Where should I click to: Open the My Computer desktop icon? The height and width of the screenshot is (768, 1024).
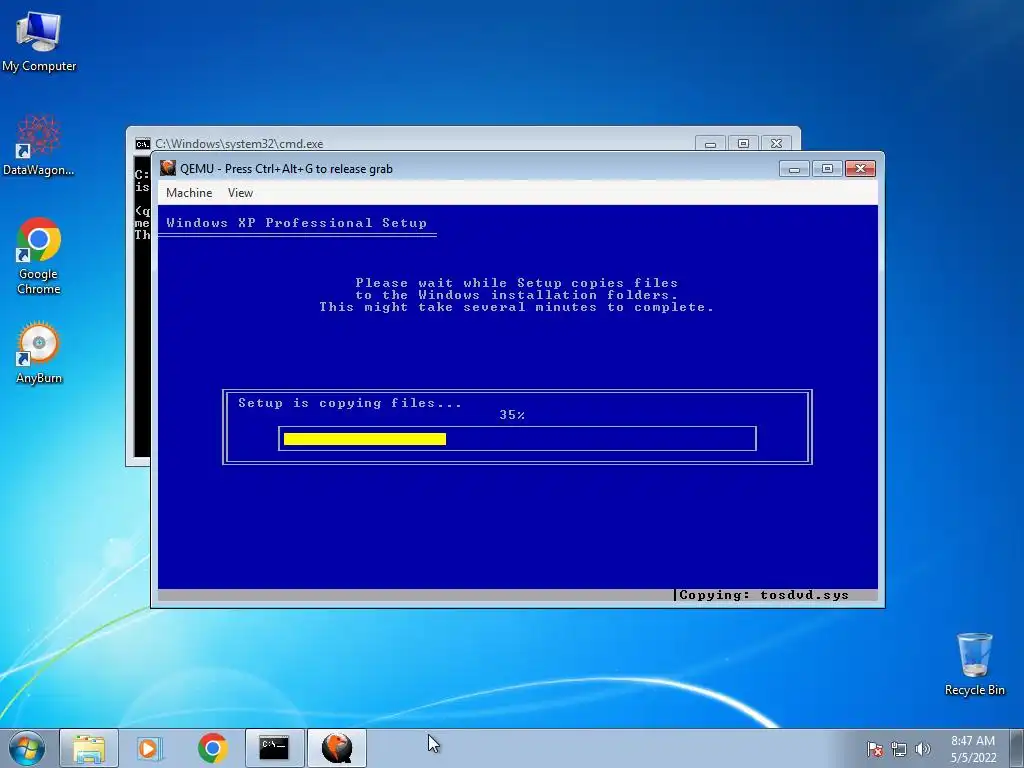point(39,41)
